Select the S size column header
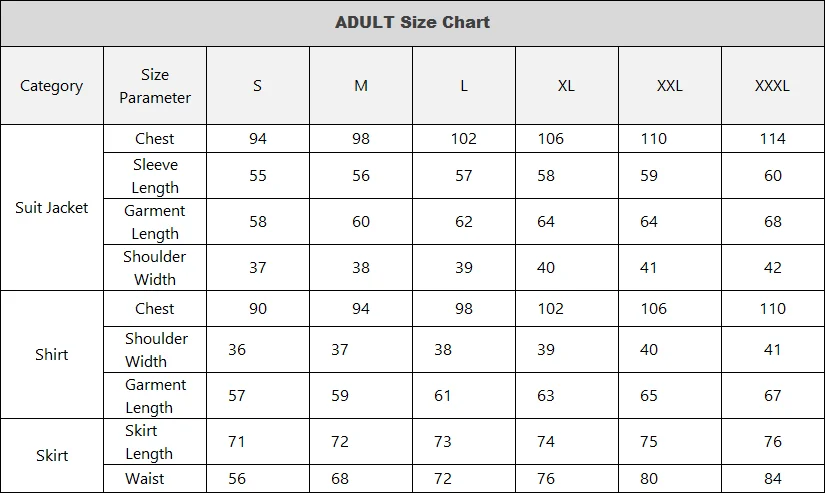 coord(257,86)
